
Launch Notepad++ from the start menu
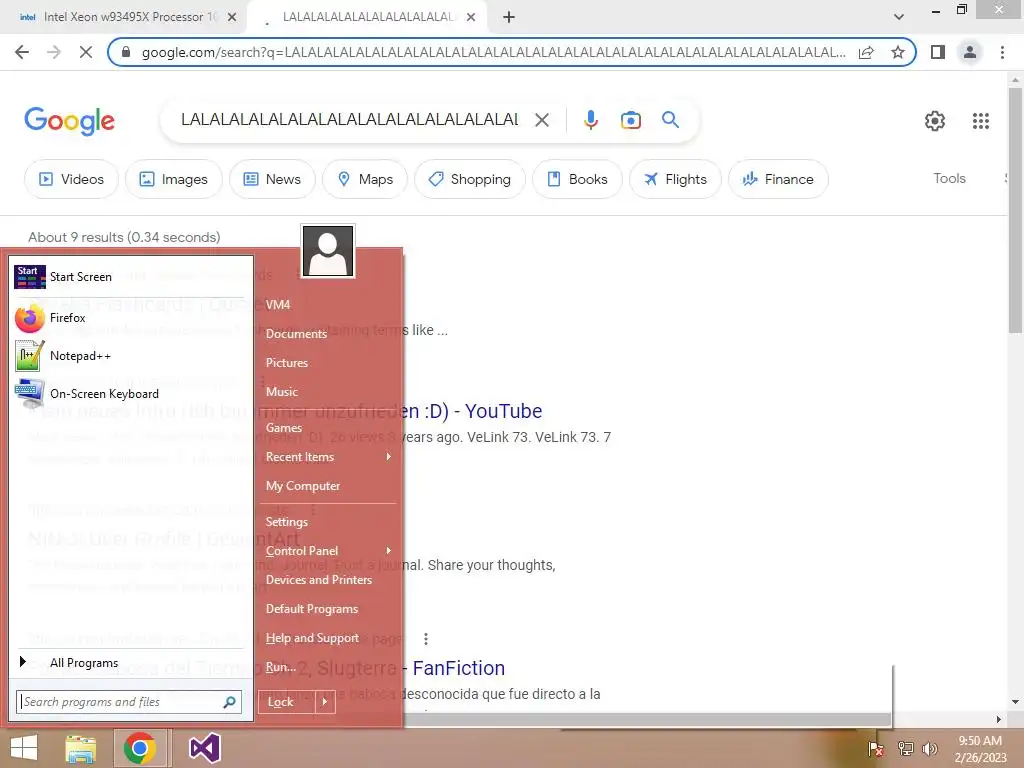coord(129,356)
